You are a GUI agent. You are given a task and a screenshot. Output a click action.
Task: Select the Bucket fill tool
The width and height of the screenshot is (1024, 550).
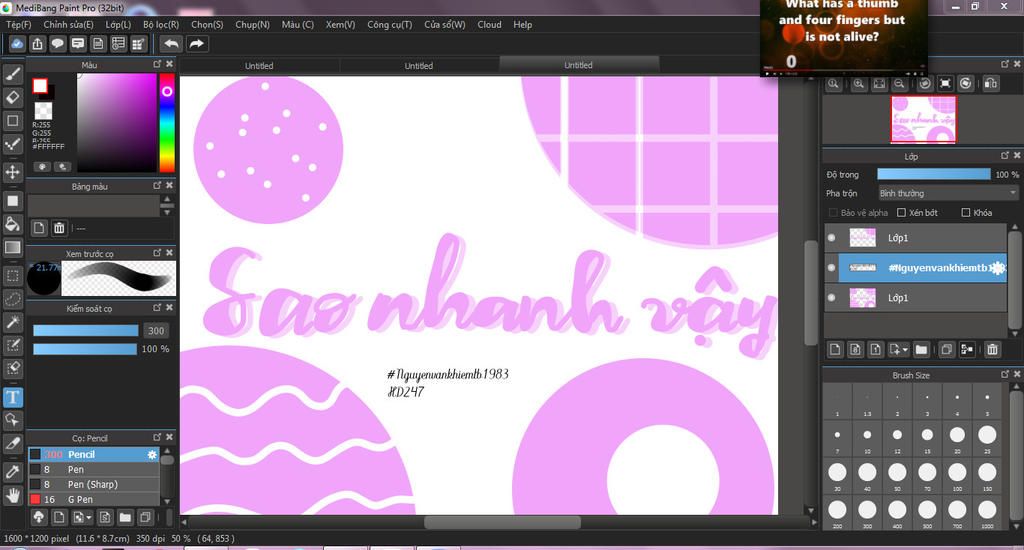click(12, 224)
